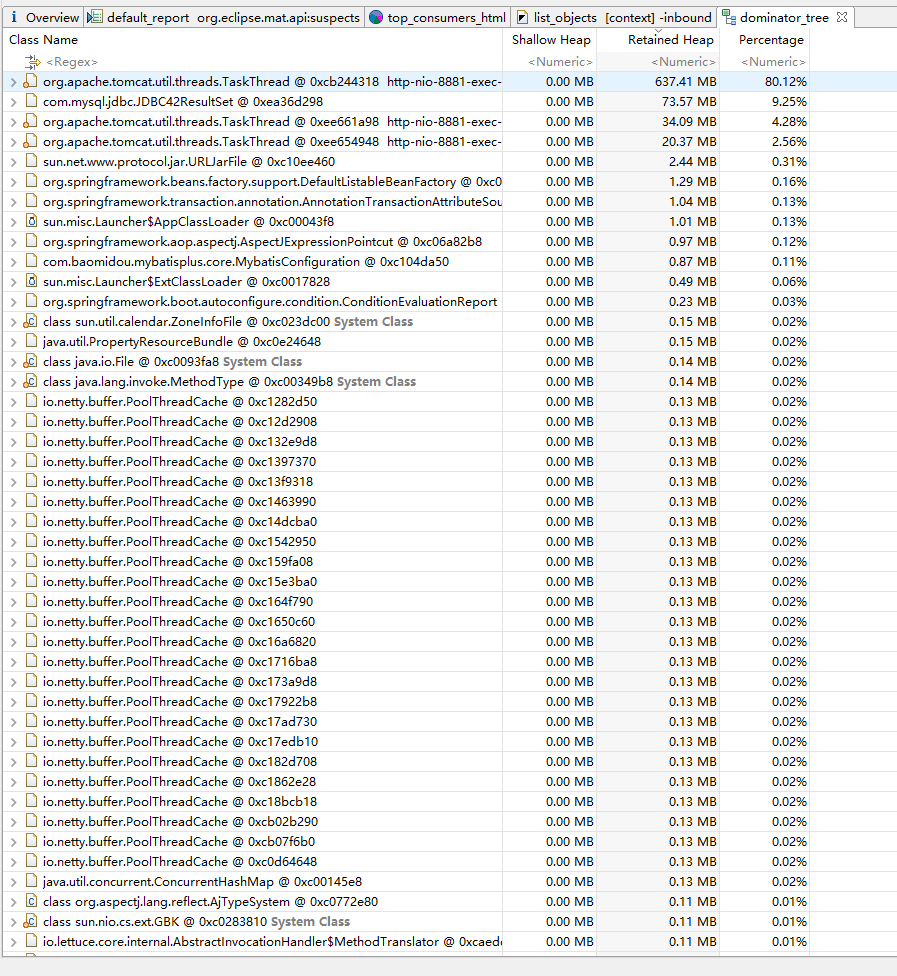
Task: Click object icon of AspectJExpressionPointcut row
Action: click(31, 242)
